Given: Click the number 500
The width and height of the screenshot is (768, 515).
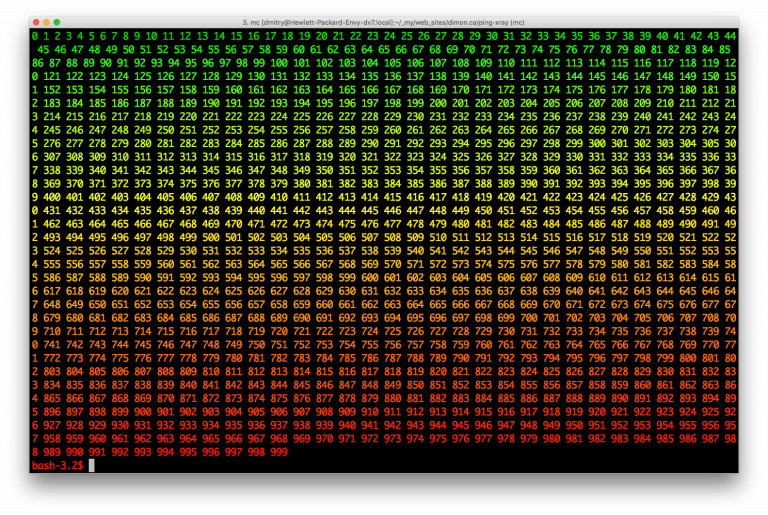Looking at the screenshot, I should click(x=211, y=238).
